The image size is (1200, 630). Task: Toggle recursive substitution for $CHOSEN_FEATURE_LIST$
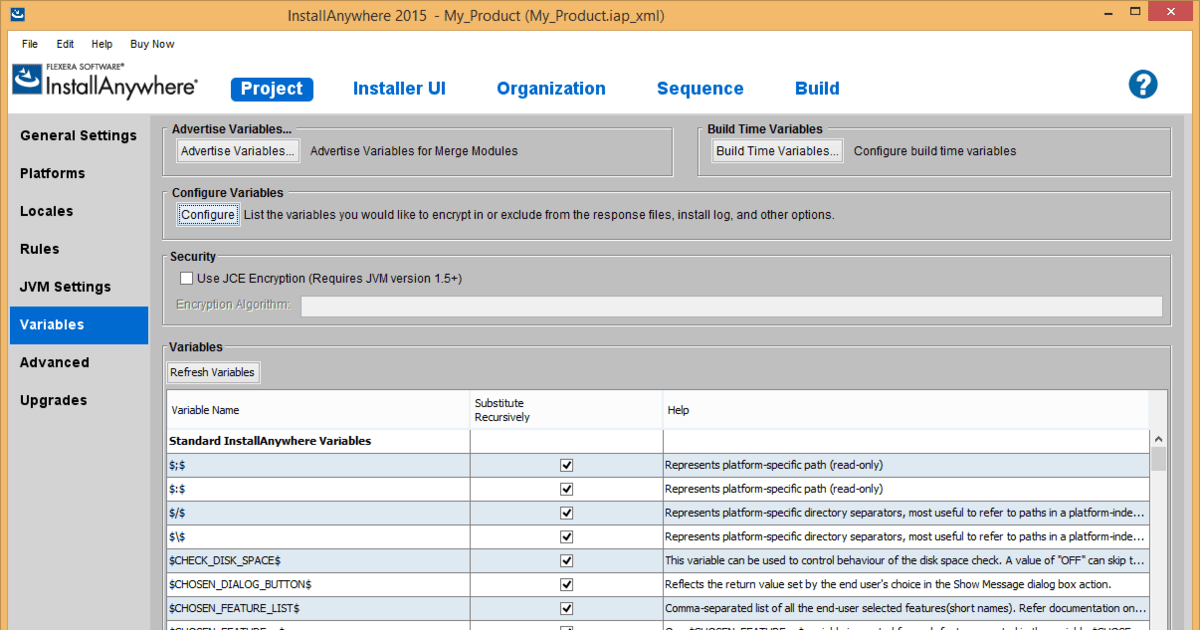click(x=566, y=609)
